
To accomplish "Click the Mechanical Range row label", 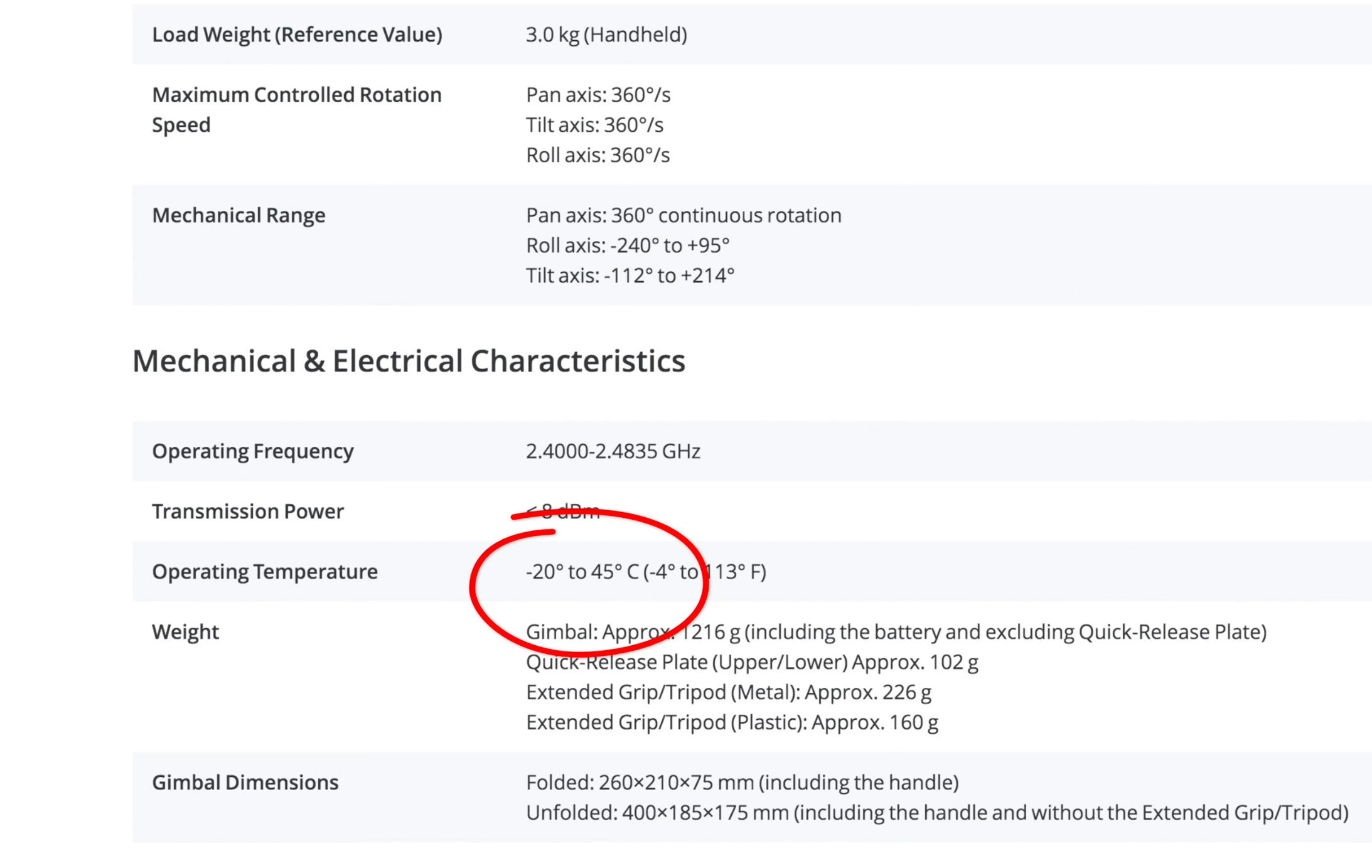I will coord(238,215).
